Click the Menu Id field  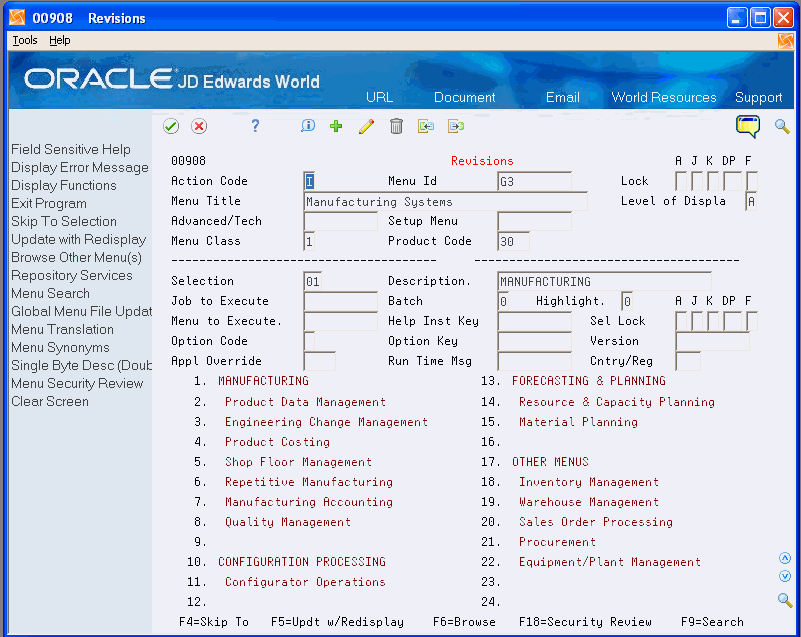pyautogui.click(x=534, y=181)
